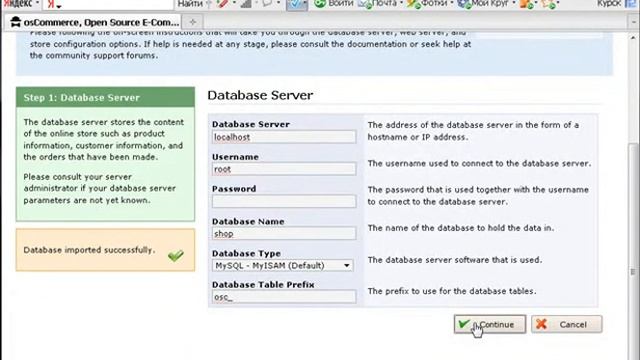Click the green checkmark import status icon
Image resolution: width=640 pixels, height=360 pixels.
176,256
